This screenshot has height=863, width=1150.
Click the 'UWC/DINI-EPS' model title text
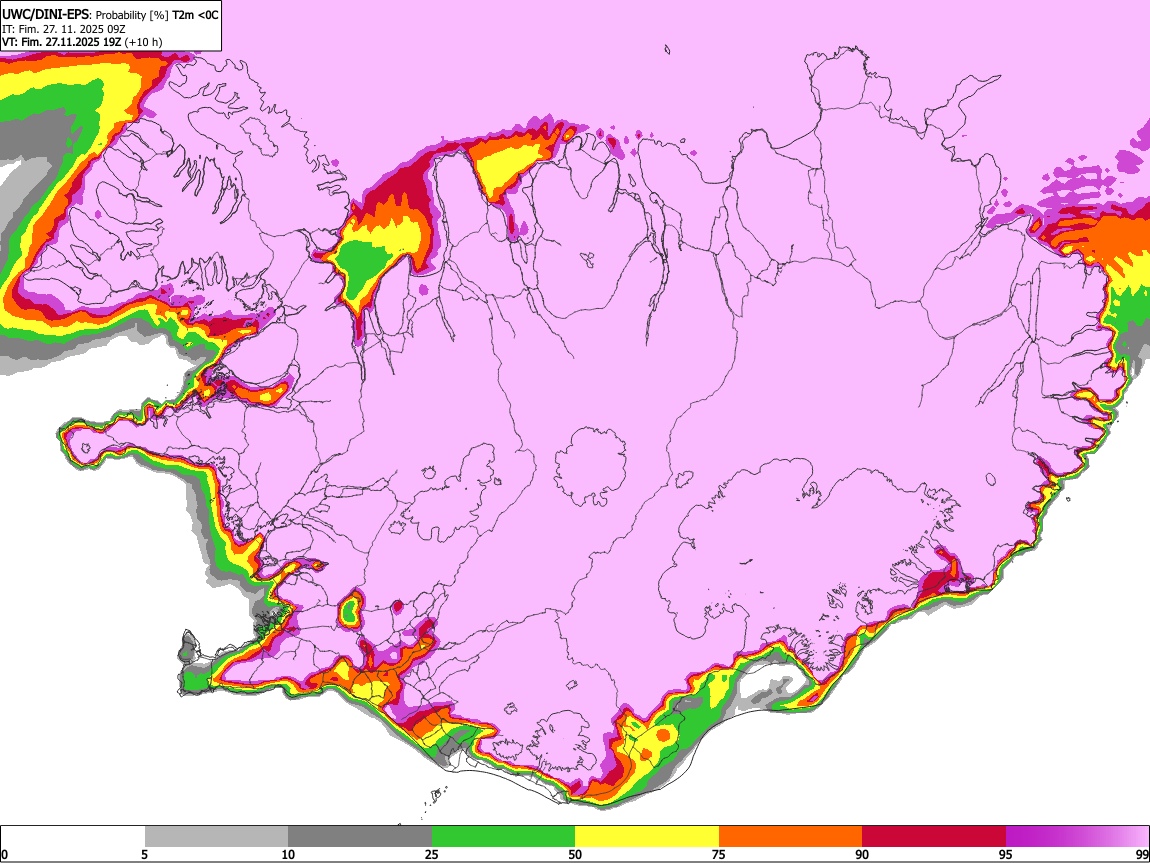pos(45,15)
